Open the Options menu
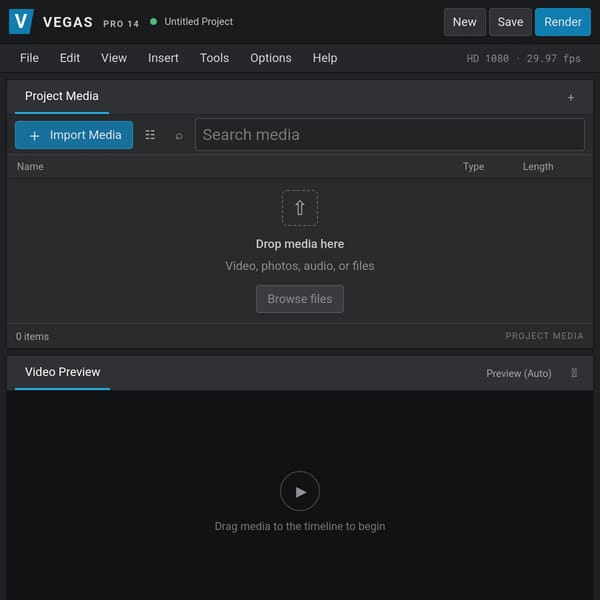The image size is (600, 600). tap(271, 58)
